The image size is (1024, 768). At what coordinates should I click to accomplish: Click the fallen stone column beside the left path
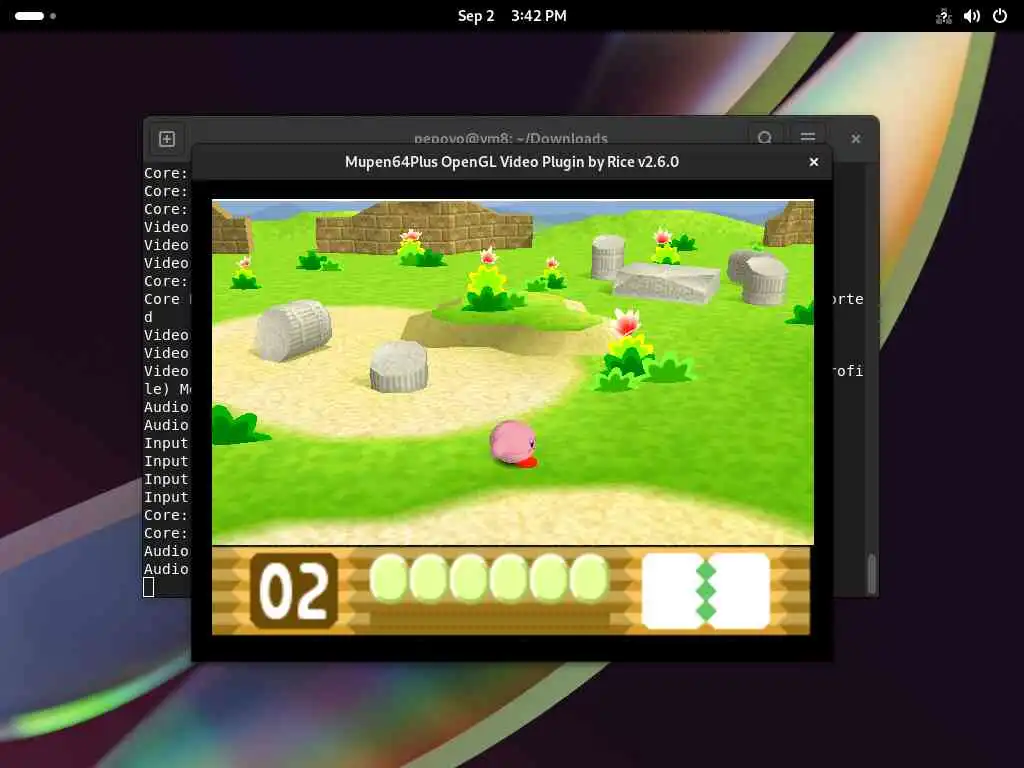click(293, 330)
